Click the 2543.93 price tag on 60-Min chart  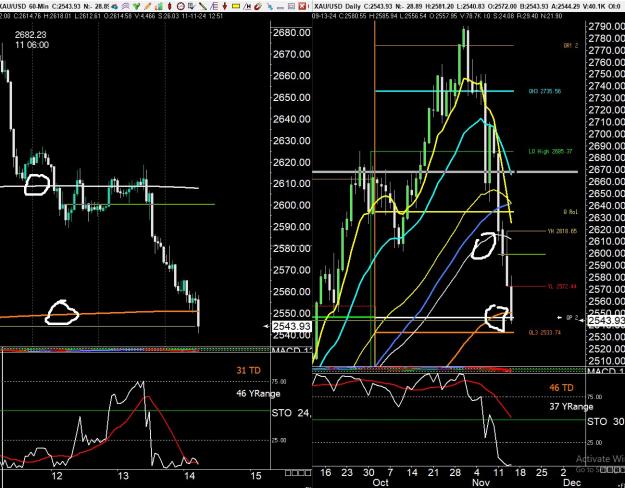291,326
